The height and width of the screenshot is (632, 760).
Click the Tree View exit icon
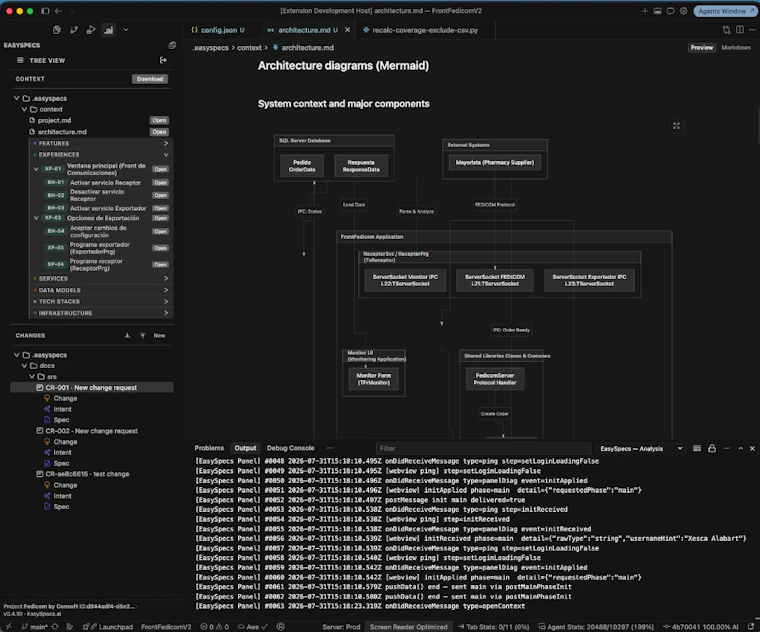click(163, 60)
